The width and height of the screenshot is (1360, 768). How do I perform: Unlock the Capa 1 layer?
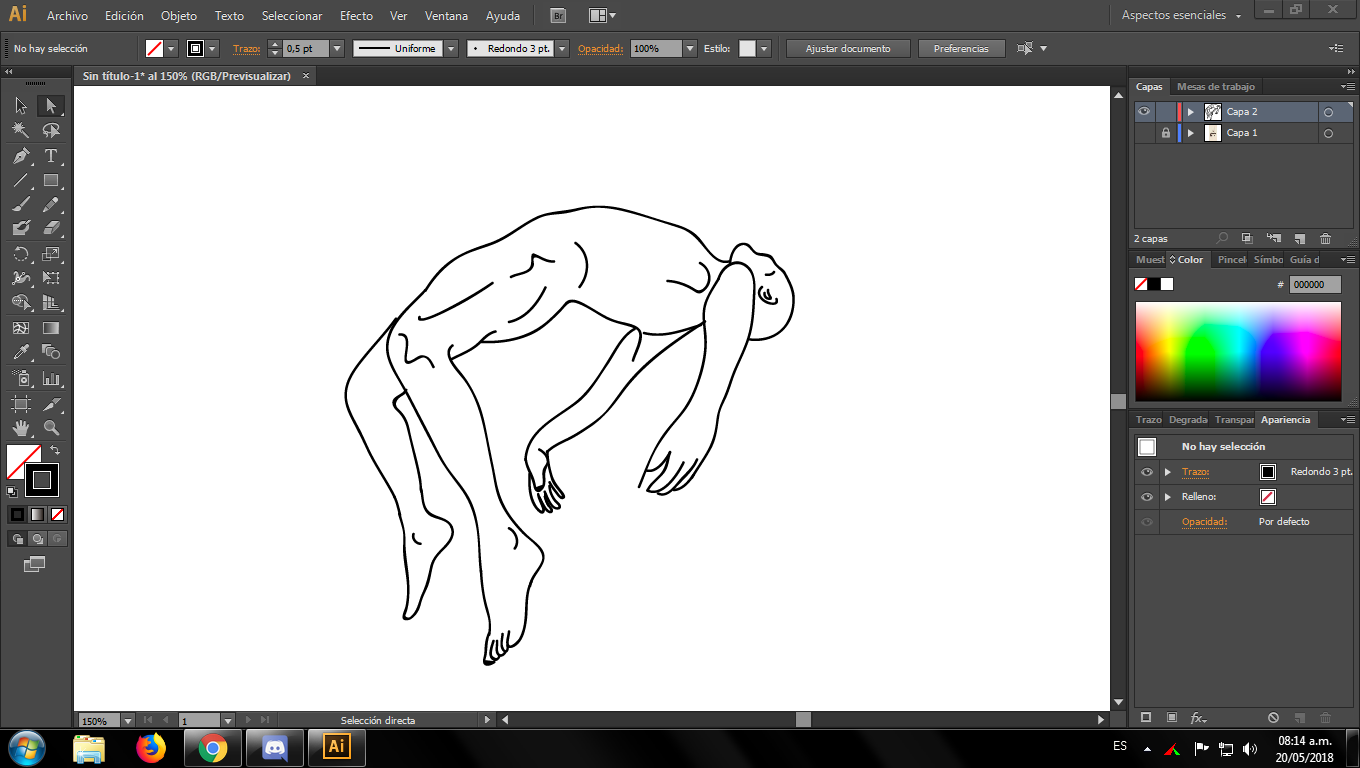point(1165,133)
